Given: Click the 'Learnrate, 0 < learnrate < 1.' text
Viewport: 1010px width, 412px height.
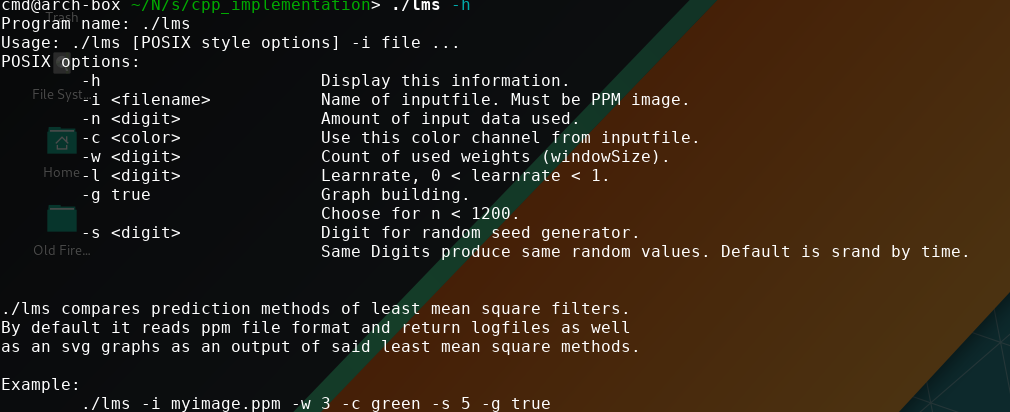Looking at the screenshot, I should pos(465,176).
